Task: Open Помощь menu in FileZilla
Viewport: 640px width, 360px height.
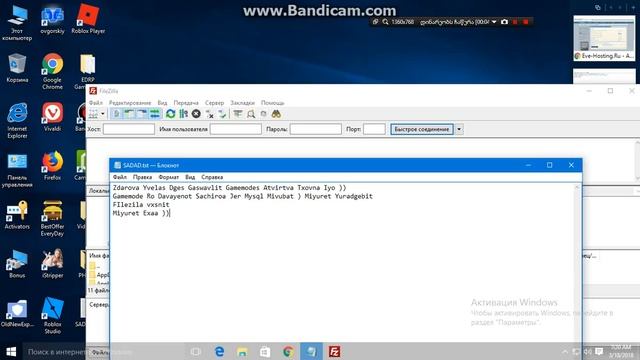Action: click(x=272, y=102)
